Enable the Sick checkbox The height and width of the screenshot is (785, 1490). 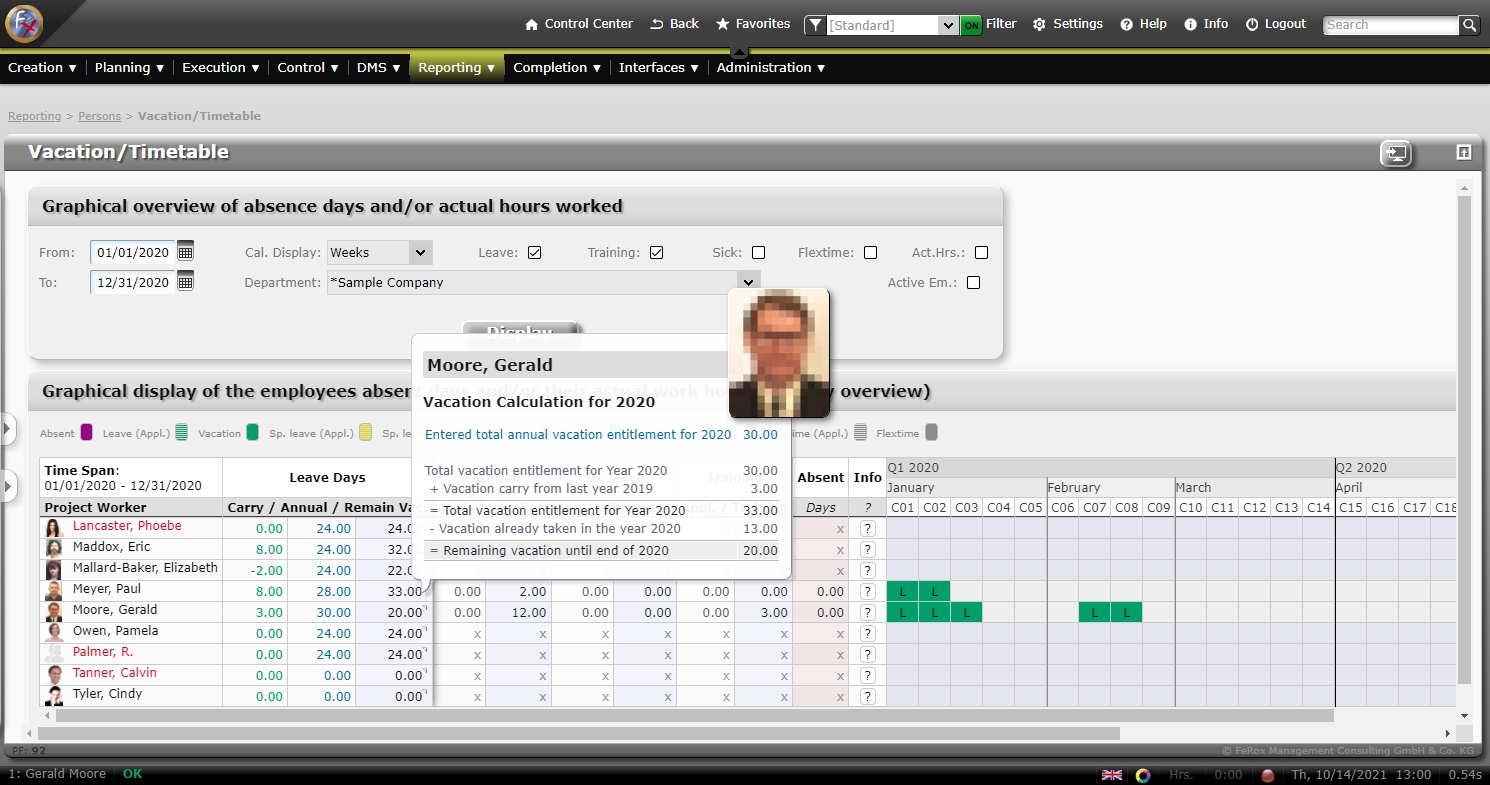click(x=758, y=253)
